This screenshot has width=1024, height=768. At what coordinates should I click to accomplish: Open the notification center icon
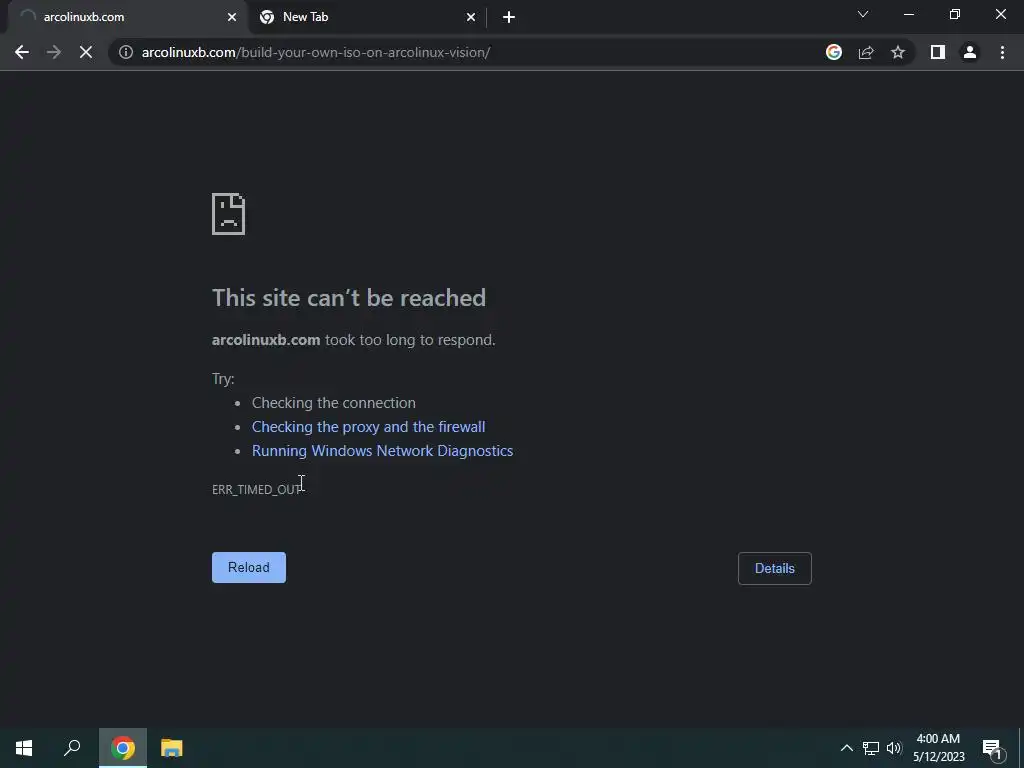(993, 748)
